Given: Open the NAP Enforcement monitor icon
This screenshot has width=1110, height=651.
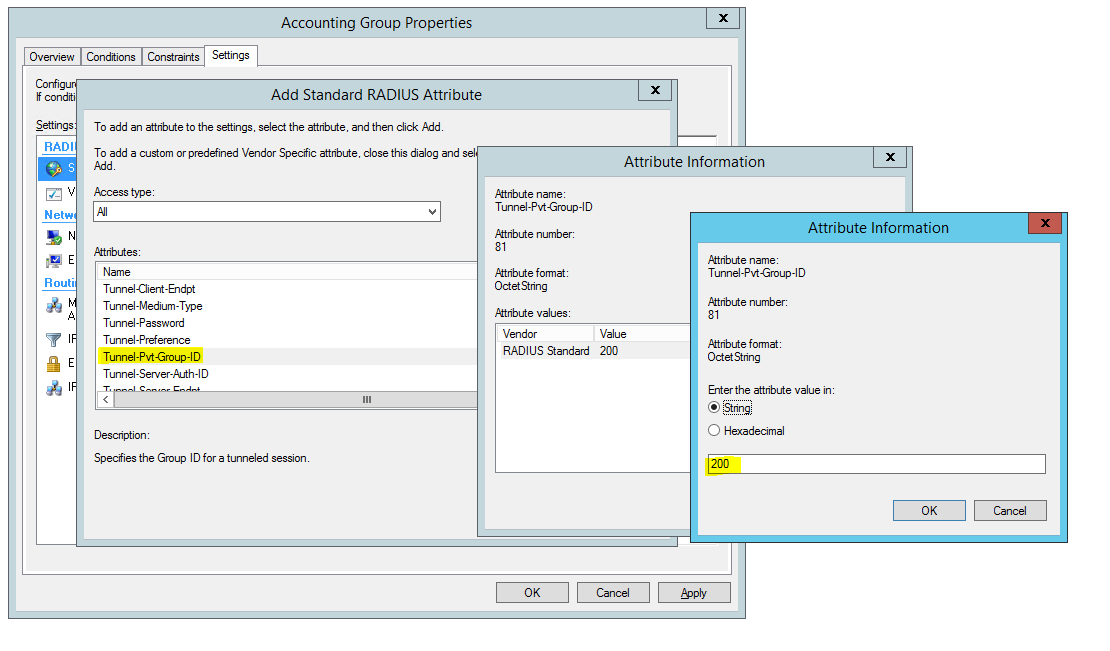Looking at the screenshot, I should [x=54, y=237].
